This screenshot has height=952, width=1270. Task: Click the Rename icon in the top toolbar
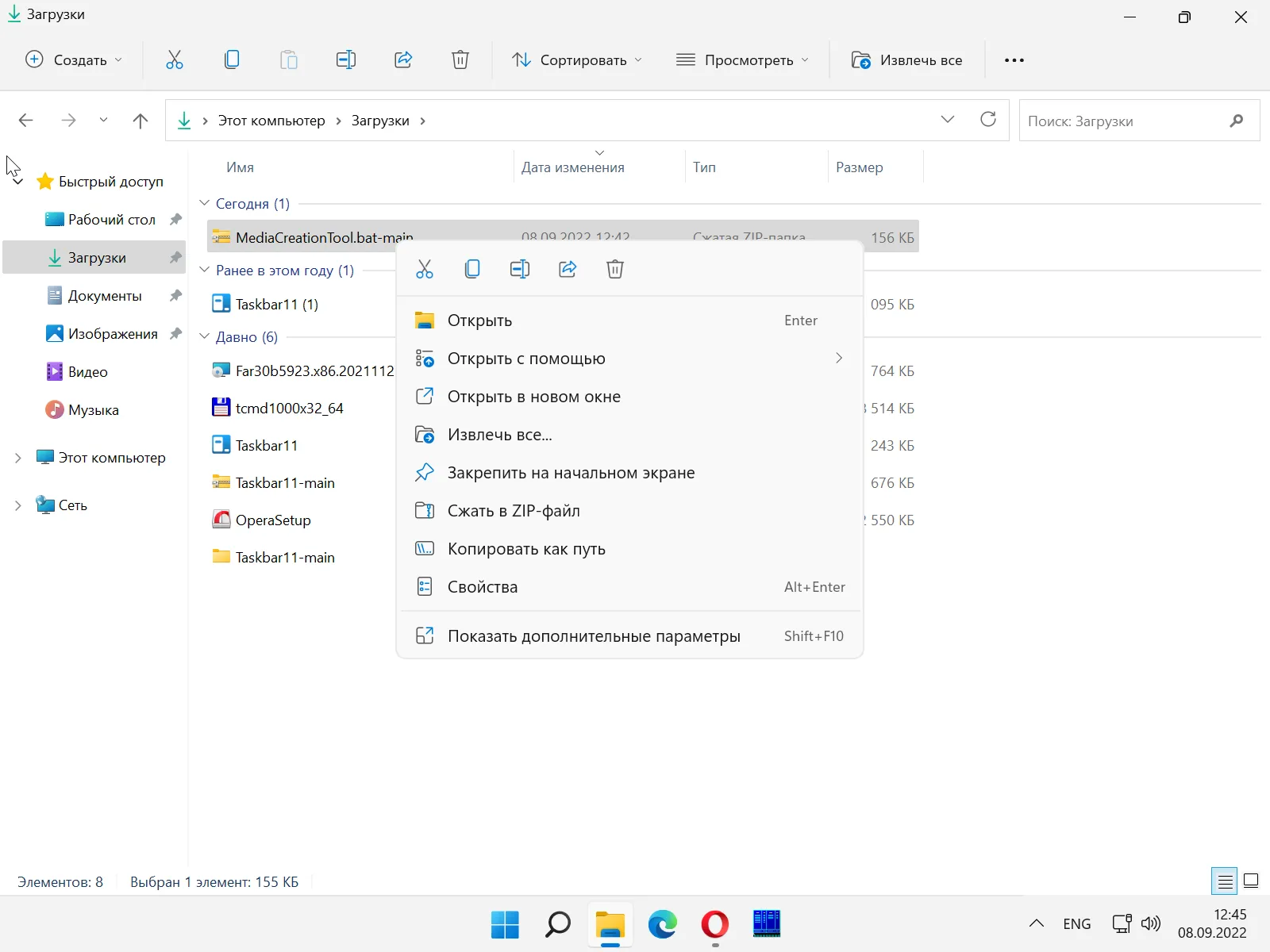[346, 60]
